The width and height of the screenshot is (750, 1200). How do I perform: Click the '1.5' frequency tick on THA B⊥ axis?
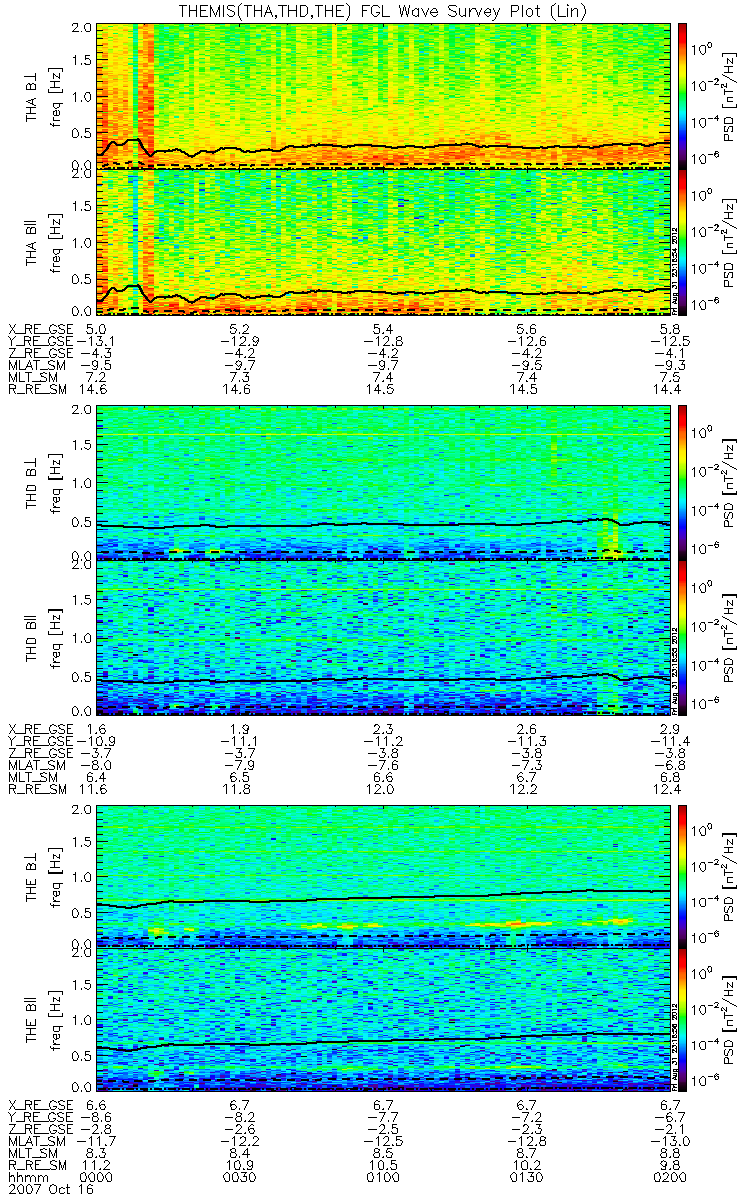[83, 60]
